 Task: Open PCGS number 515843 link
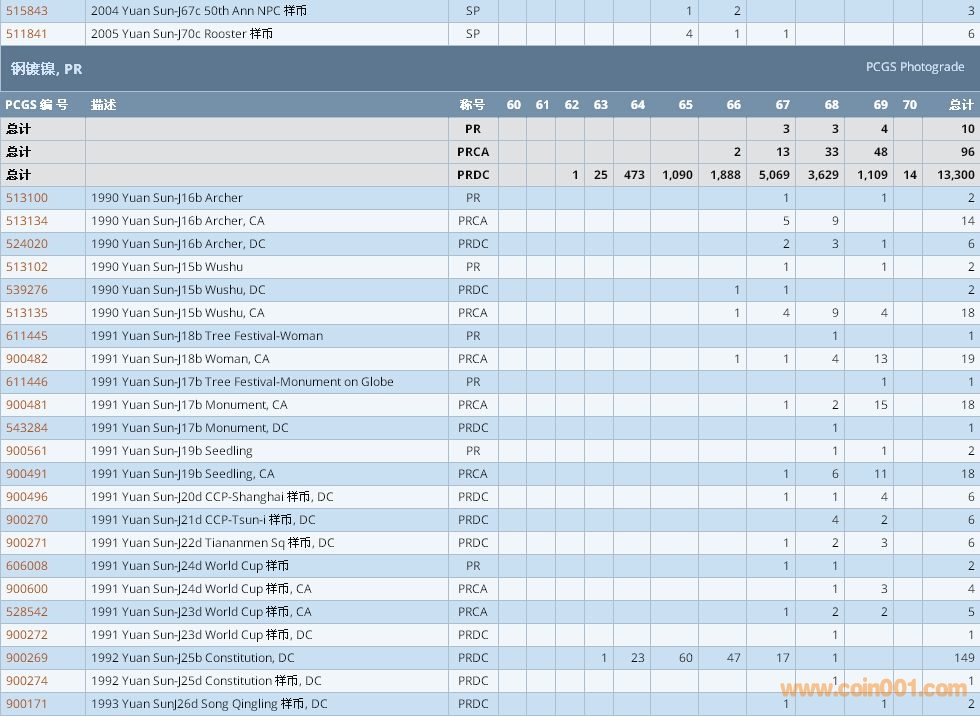[27, 11]
